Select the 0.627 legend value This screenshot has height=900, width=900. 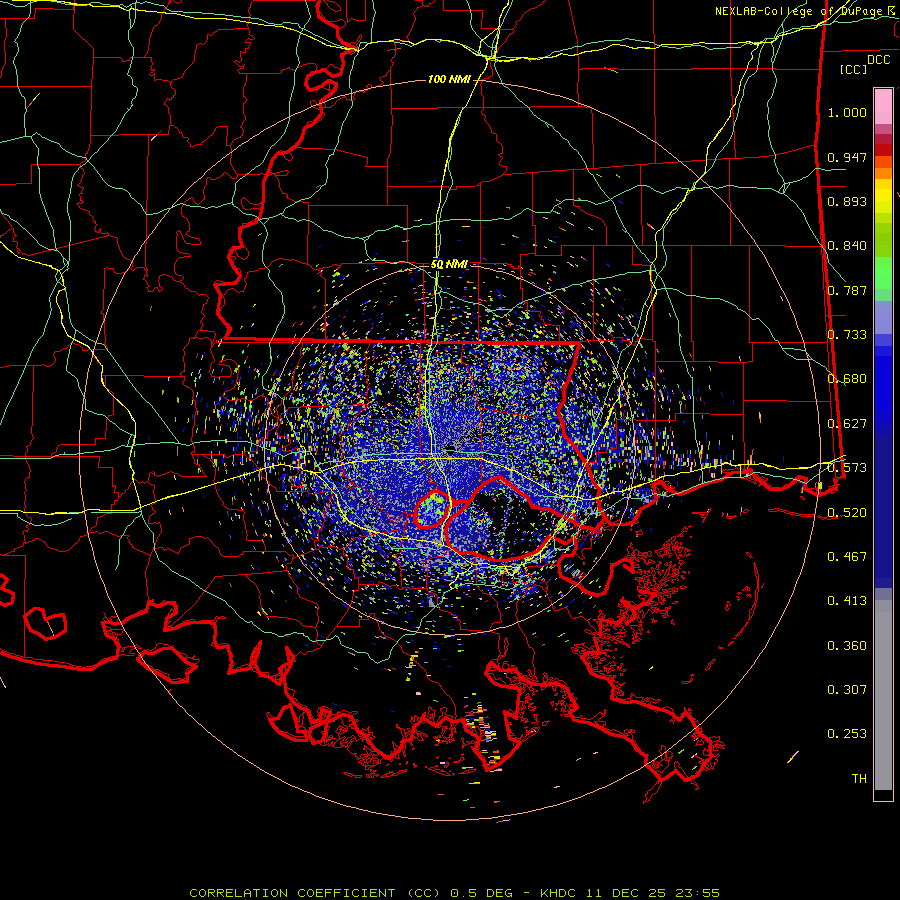tap(847, 424)
